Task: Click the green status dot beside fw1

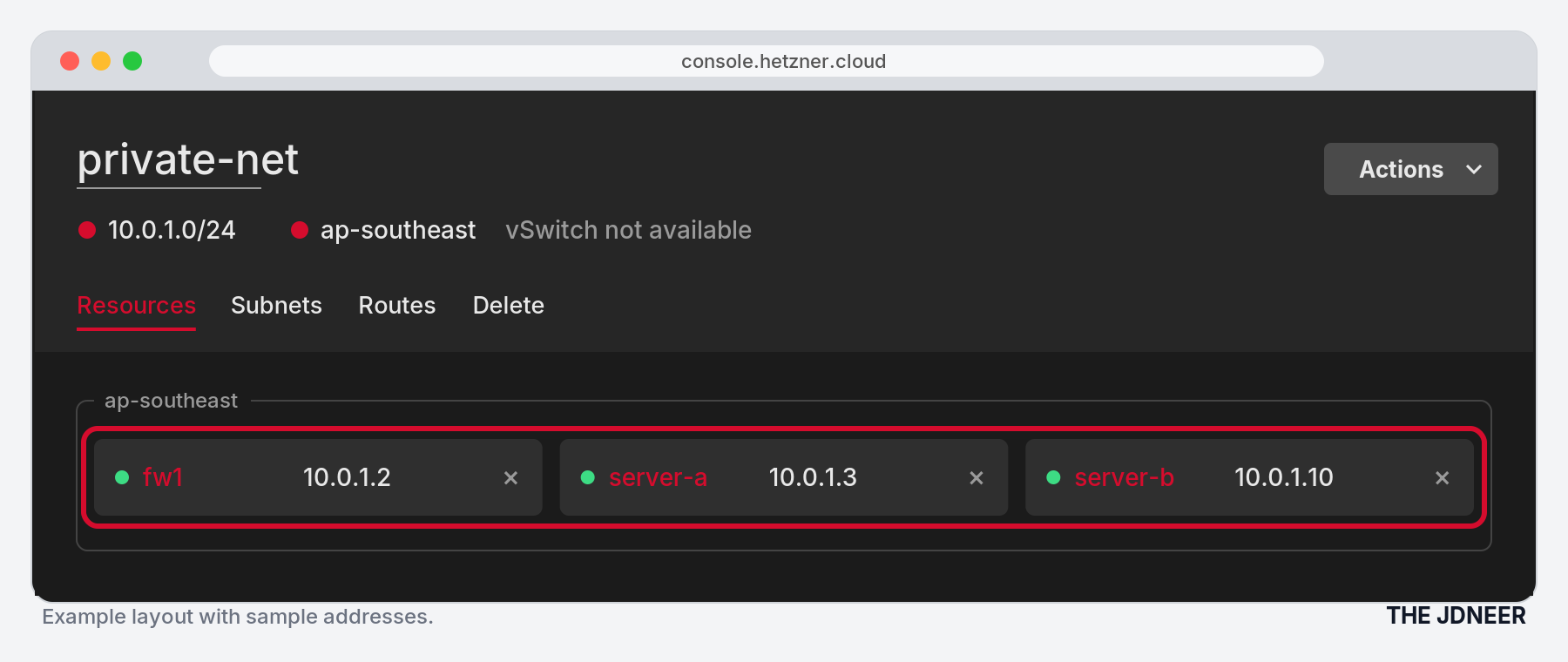Action: (122, 477)
